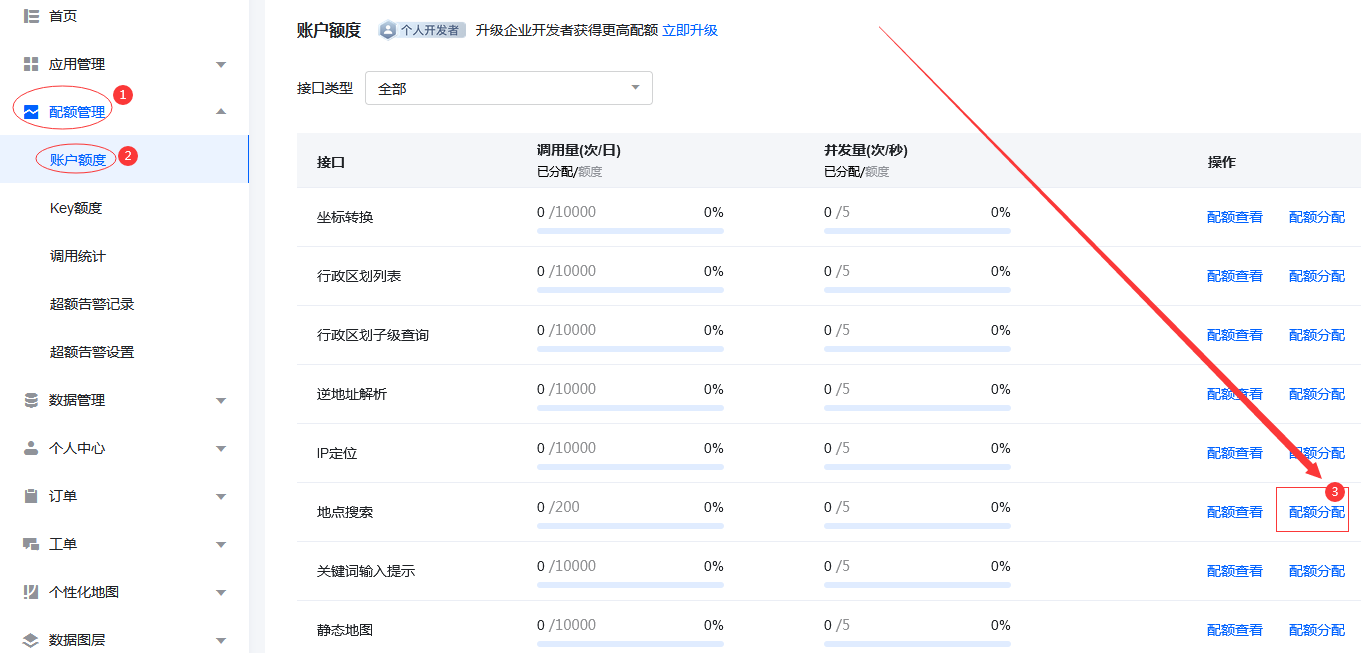Go to 超额告警设置 page
The height and width of the screenshot is (653, 1362).
click(92, 352)
